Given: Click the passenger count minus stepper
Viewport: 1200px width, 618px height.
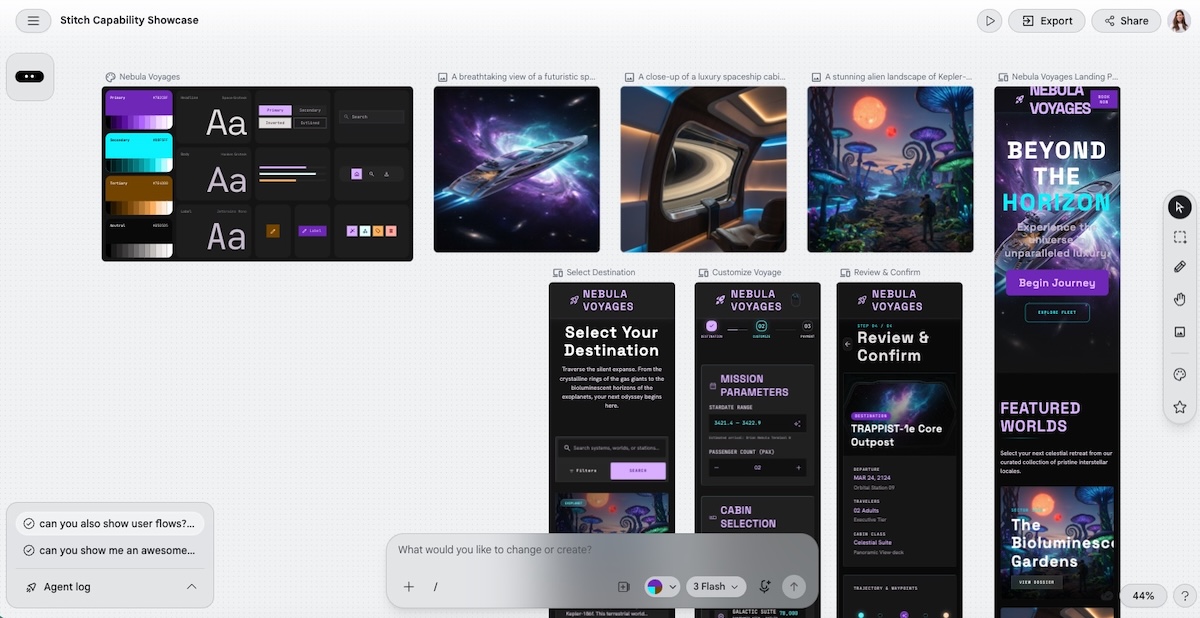Looking at the screenshot, I should click(x=717, y=467).
